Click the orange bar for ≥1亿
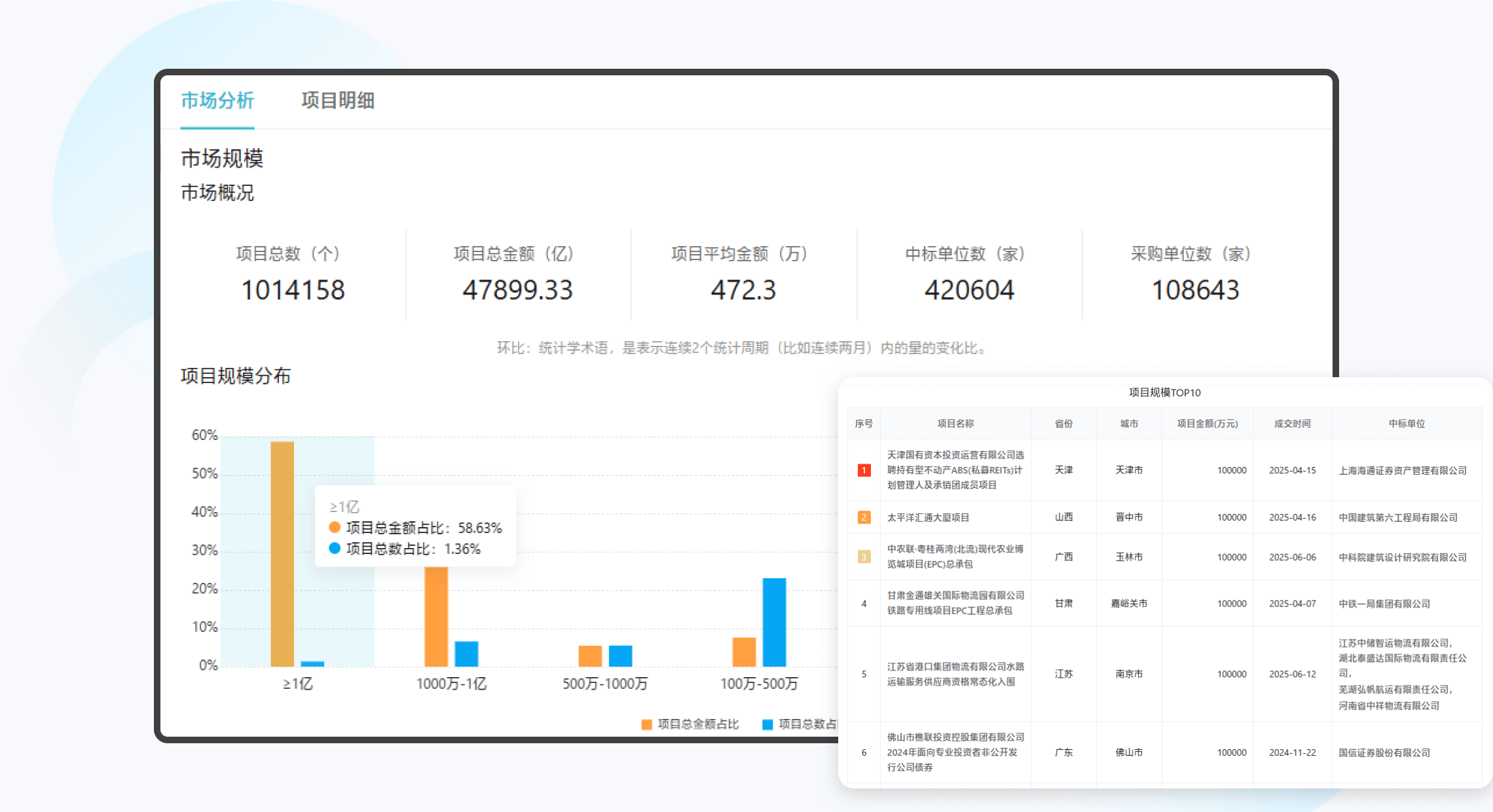This screenshot has width=1493, height=812. tap(282, 554)
